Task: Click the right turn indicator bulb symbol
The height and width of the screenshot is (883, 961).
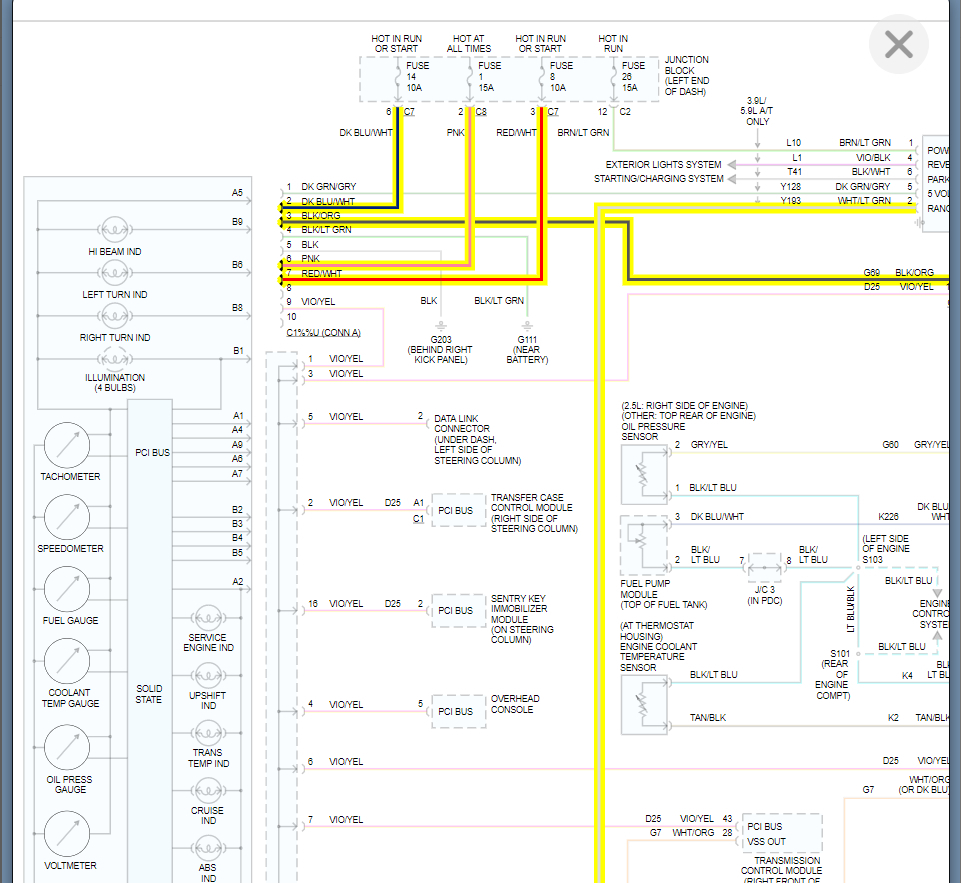Action: [116, 315]
